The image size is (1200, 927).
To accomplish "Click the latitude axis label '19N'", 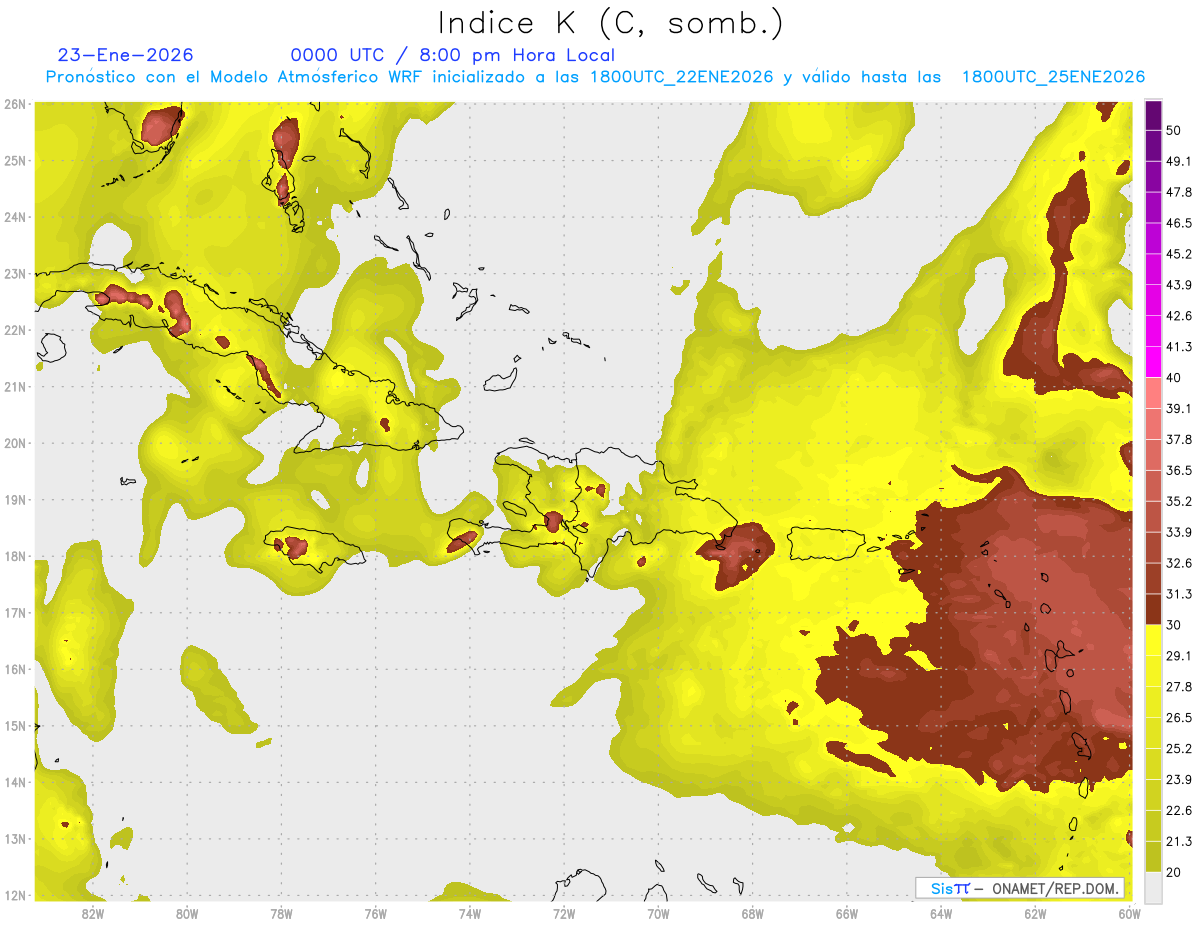I will click(15, 500).
